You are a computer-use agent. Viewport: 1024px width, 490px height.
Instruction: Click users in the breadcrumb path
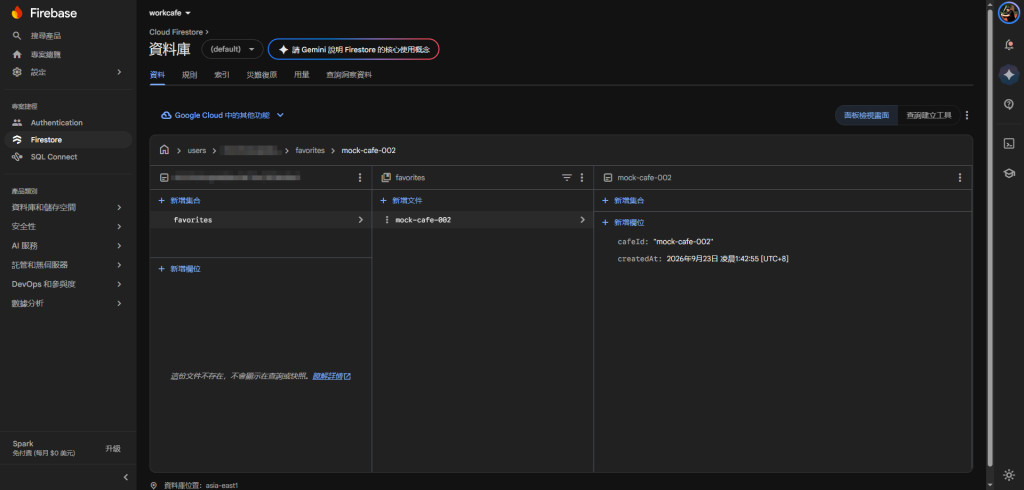(197, 150)
